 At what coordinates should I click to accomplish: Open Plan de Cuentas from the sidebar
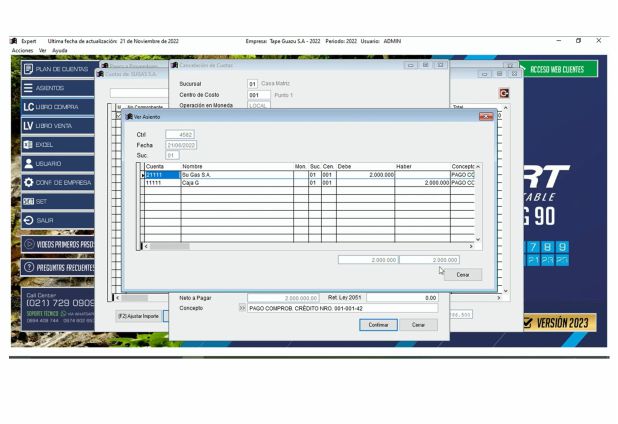click(58, 69)
